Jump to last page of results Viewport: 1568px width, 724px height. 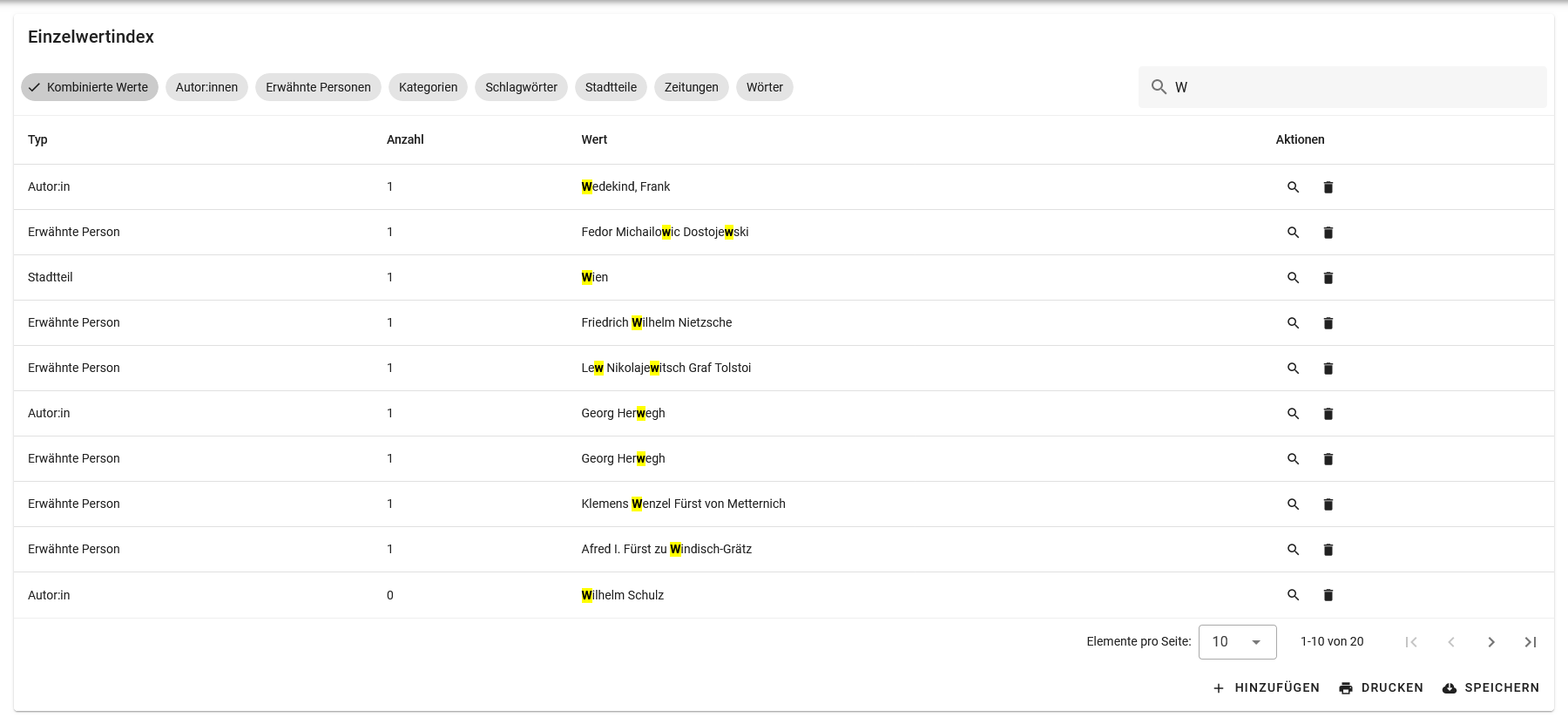1530,642
